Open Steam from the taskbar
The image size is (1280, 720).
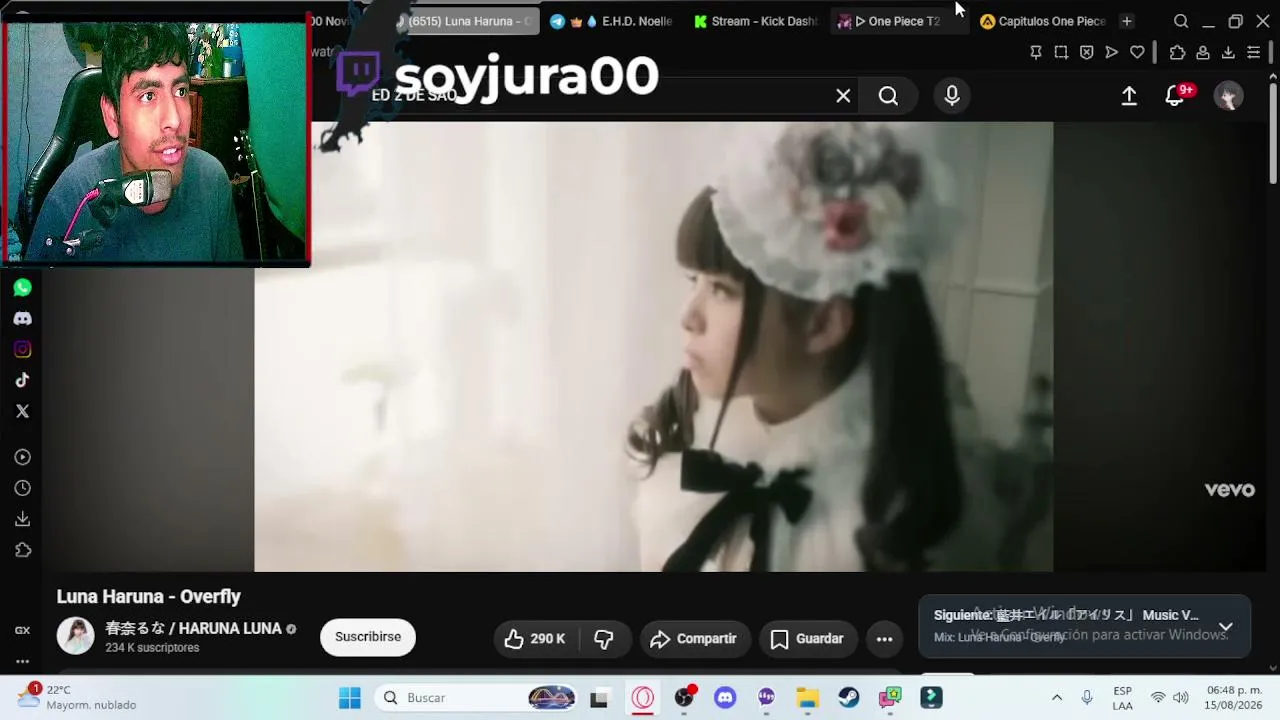pyautogui.click(x=849, y=698)
